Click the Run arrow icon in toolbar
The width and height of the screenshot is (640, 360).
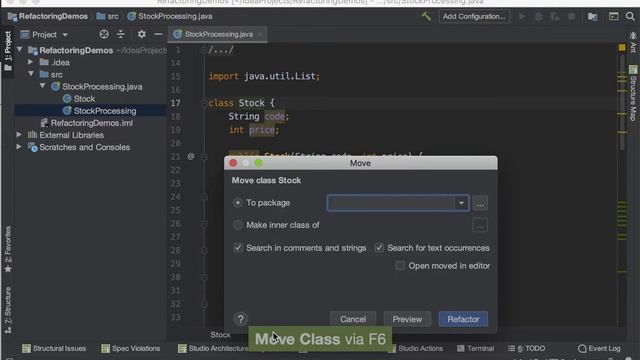click(522, 17)
